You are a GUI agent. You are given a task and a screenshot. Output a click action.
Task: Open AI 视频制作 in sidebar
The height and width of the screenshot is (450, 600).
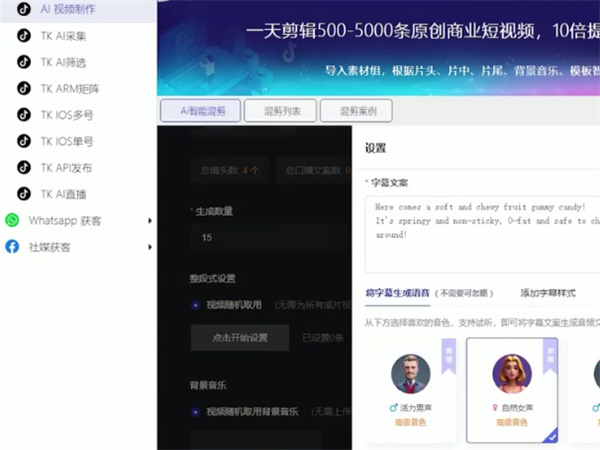click(x=78, y=9)
